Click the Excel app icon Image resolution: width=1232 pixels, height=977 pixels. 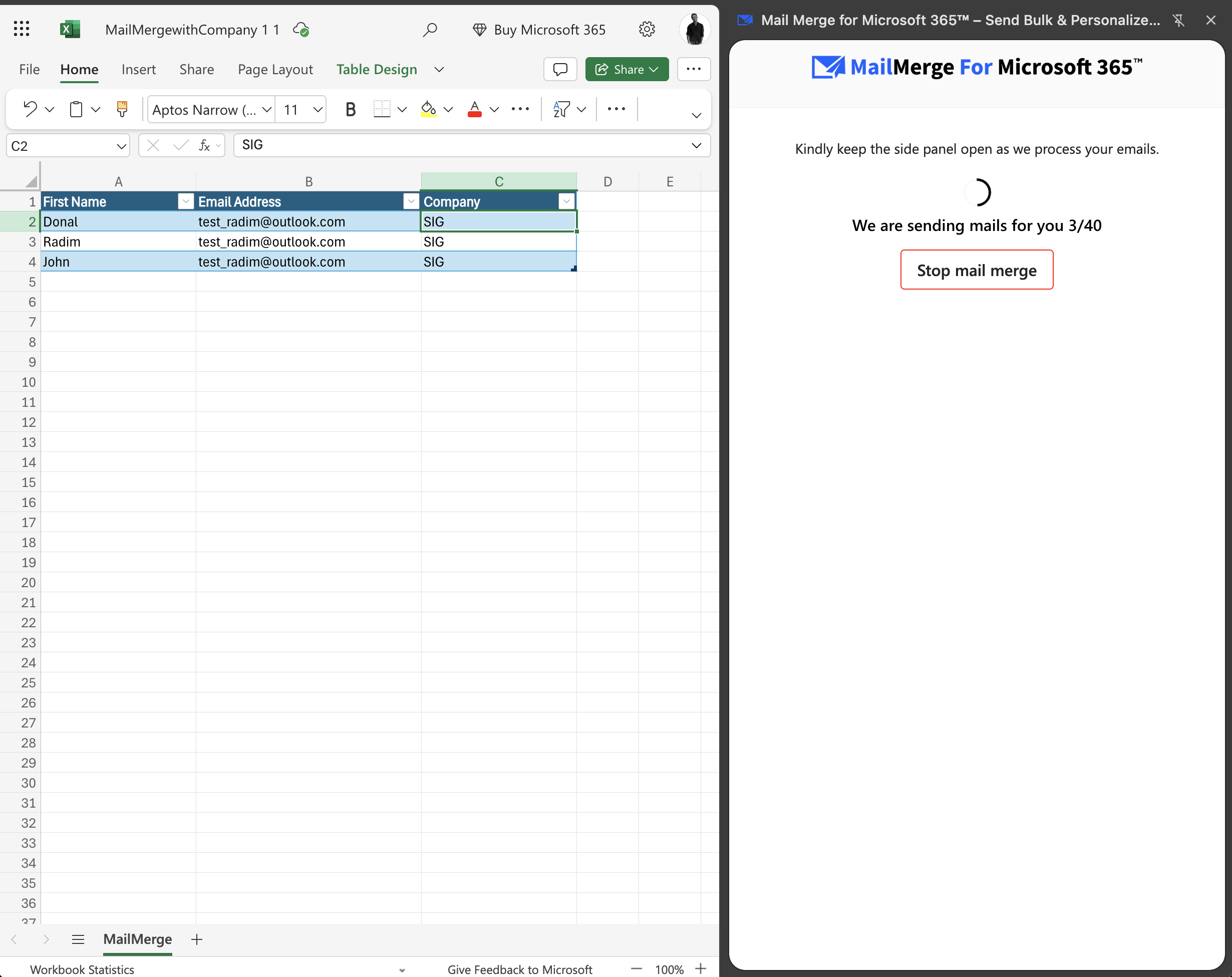70,29
